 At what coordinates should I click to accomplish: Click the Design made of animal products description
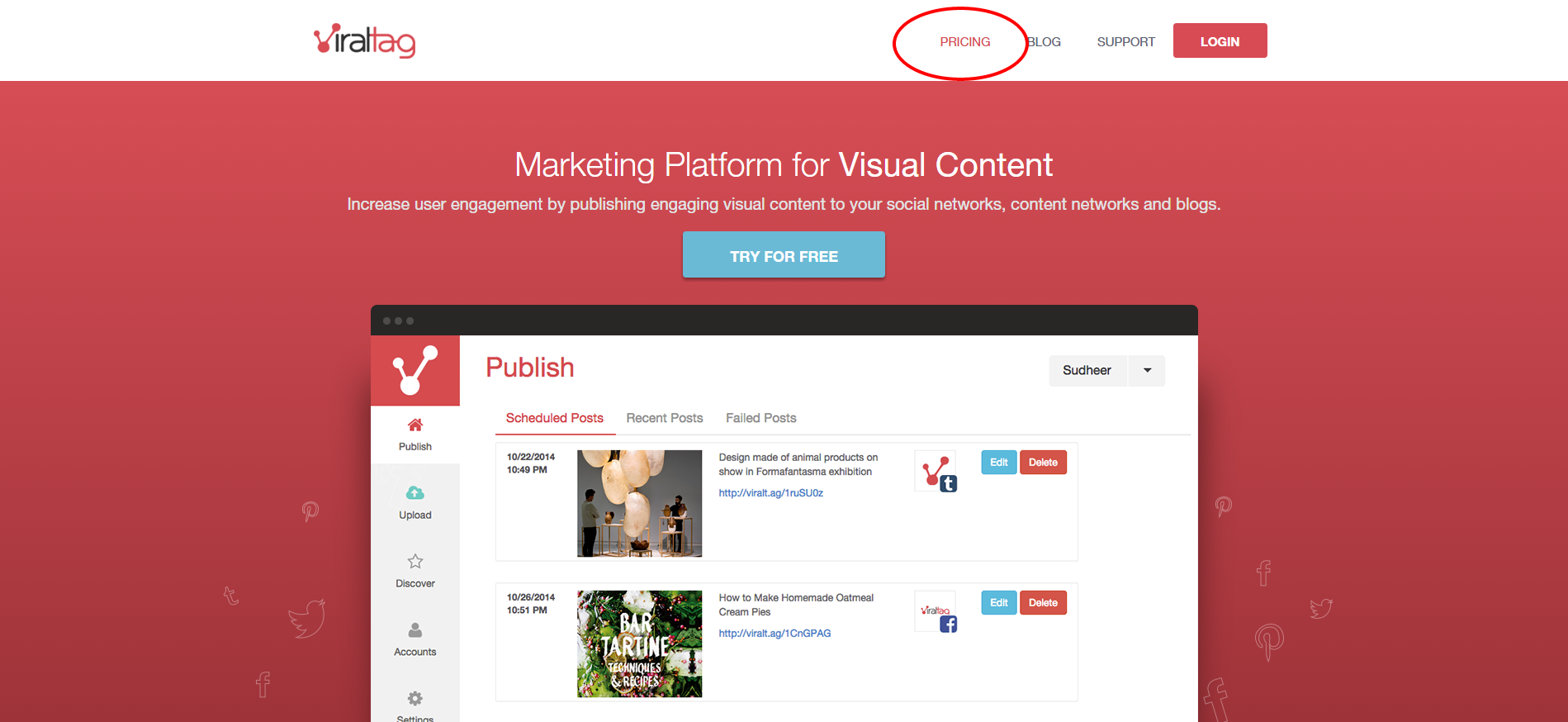click(798, 464)
